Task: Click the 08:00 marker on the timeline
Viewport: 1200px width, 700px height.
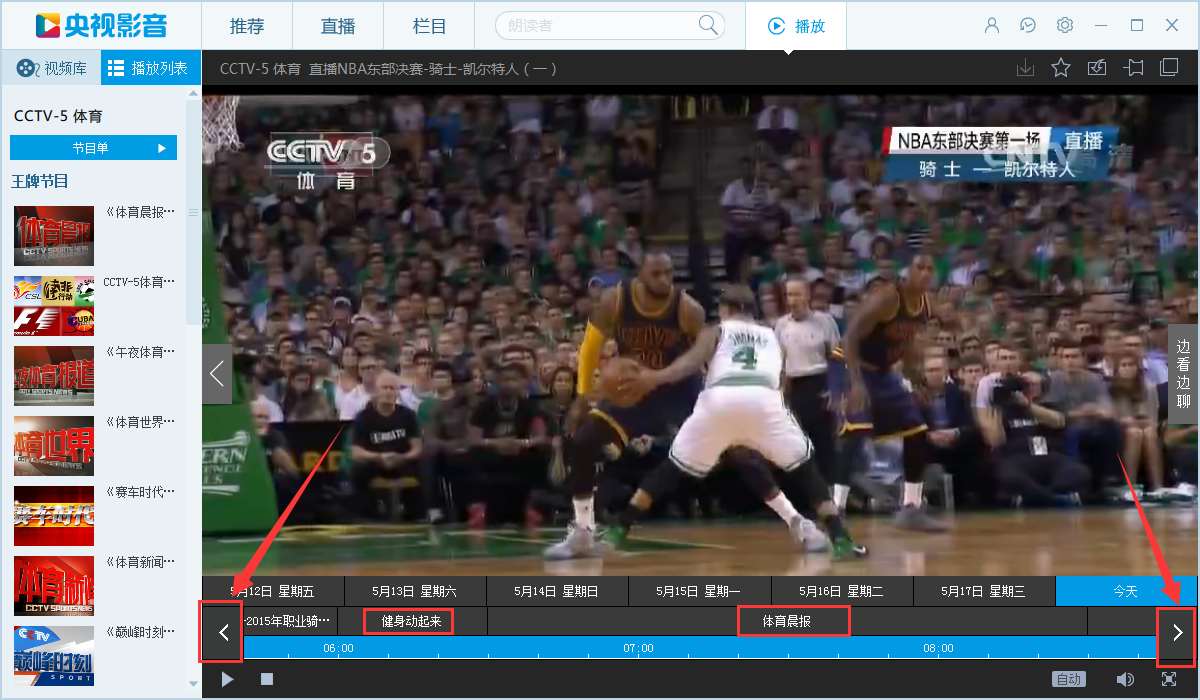Action: click(938, 648)
